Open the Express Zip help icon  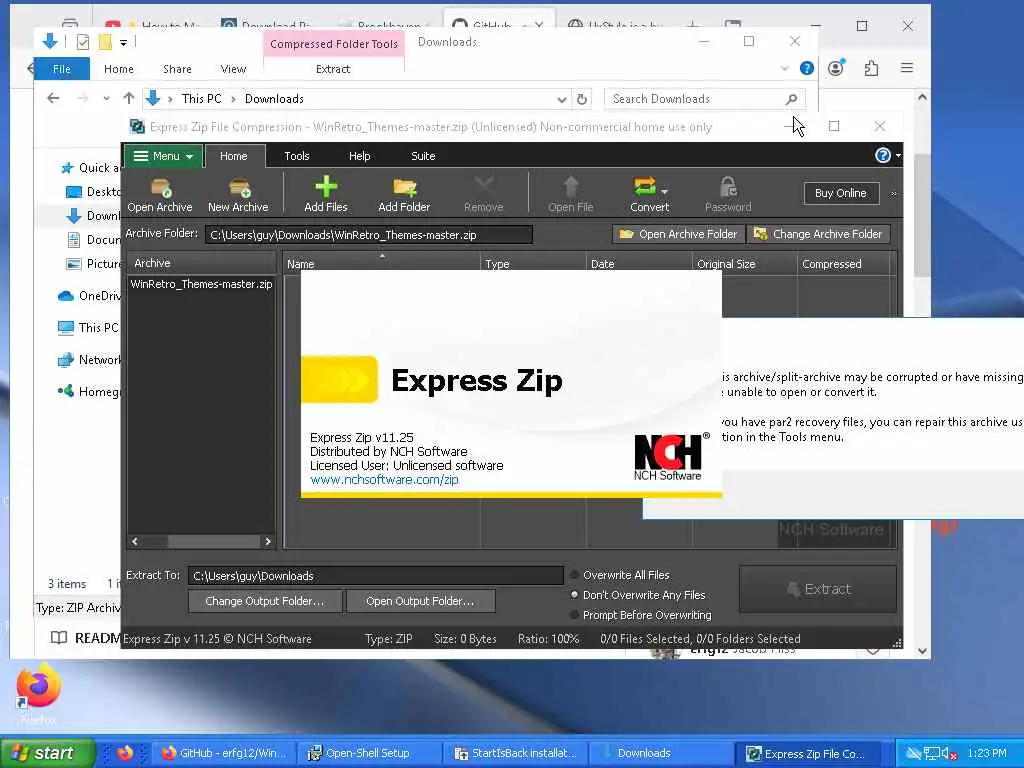coord(882,155)
